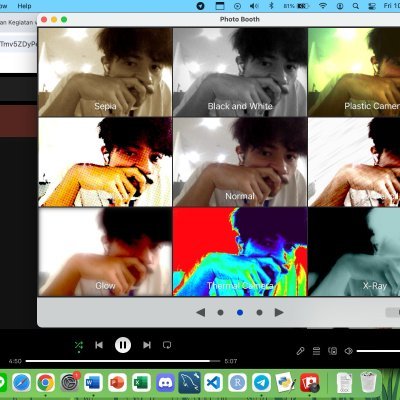Open Microsoft Excel from the Dock
This screenshot has width=400, height=400.
click(x=141, y=382)
